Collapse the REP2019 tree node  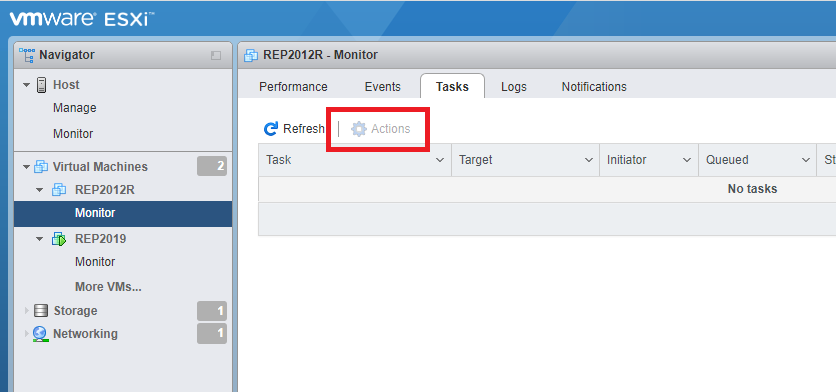(39, 239)
